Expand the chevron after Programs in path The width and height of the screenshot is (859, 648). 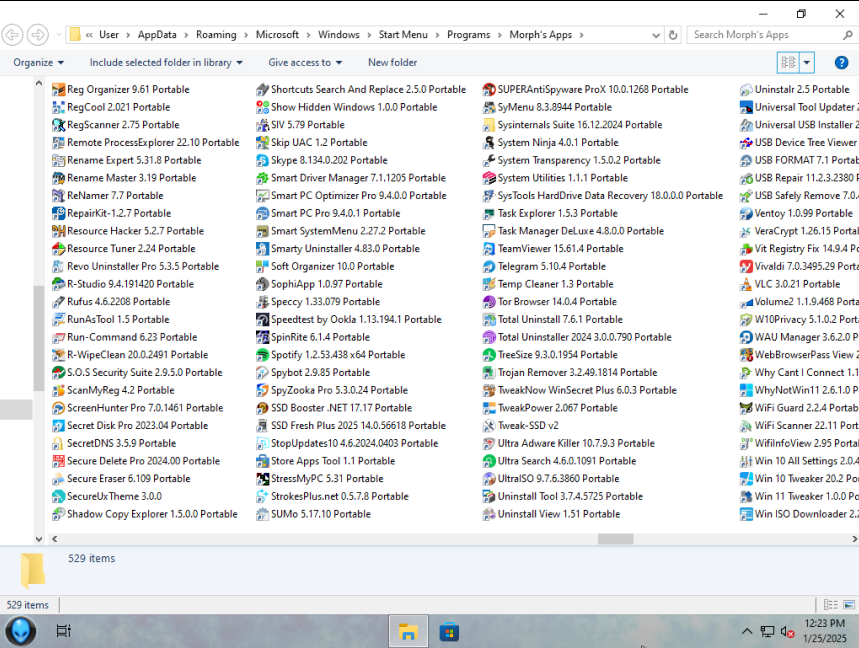[500, 35]
